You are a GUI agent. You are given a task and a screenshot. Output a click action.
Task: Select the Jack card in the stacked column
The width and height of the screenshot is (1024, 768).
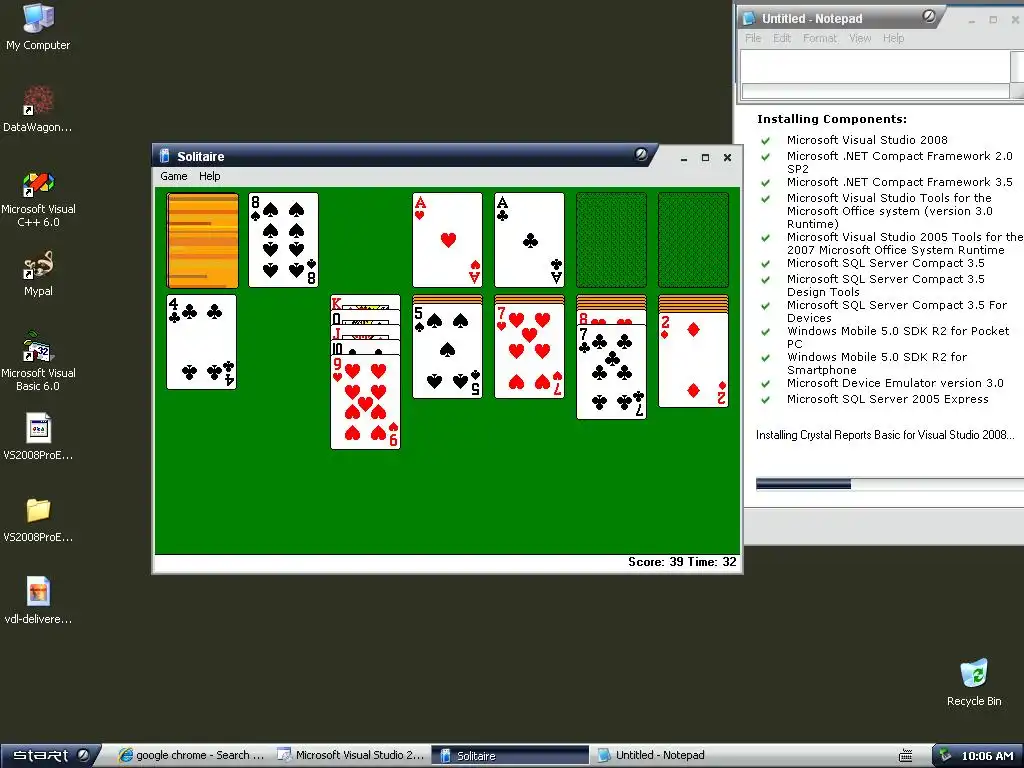click(366, 332)
